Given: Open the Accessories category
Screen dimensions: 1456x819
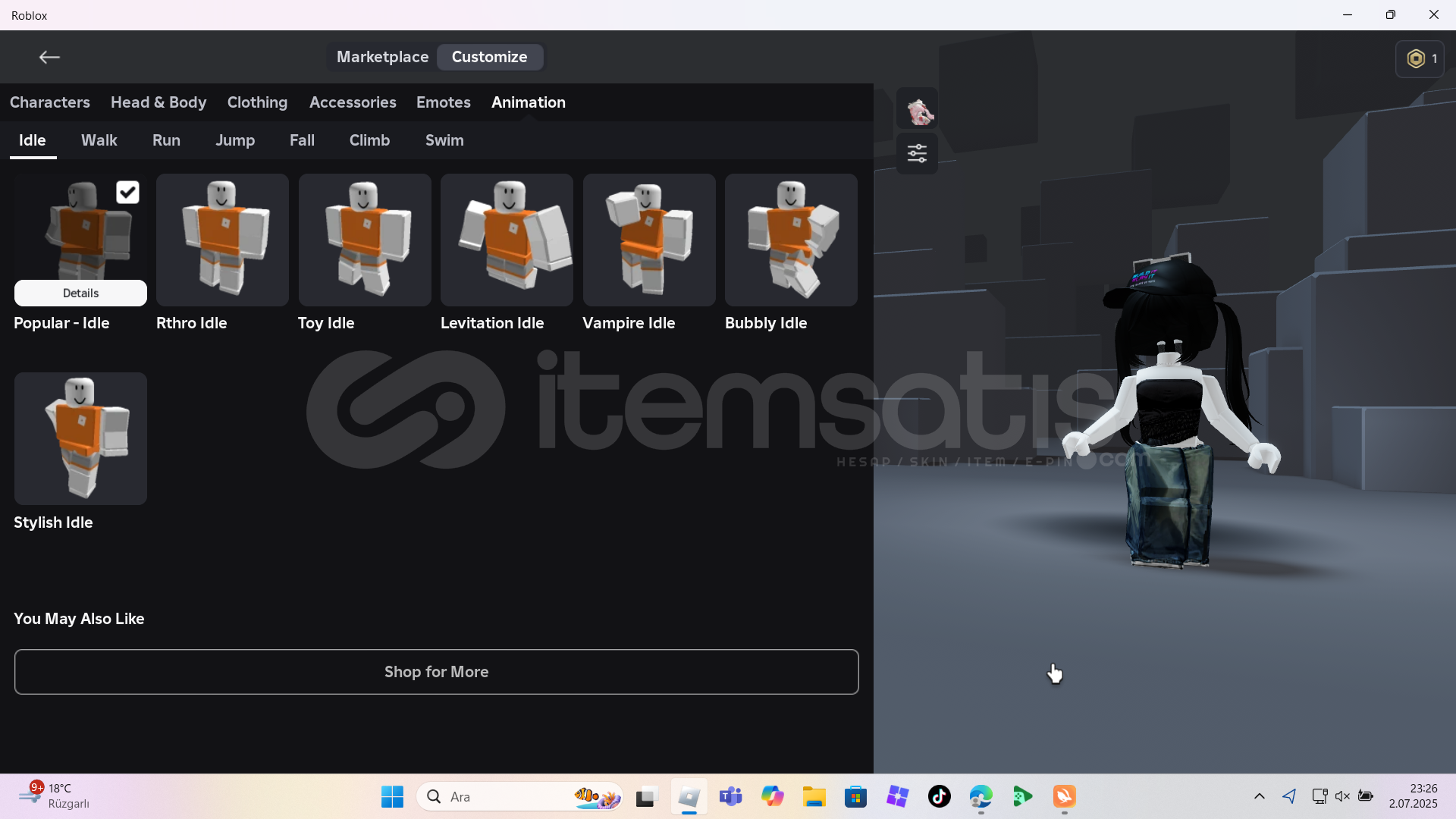Looking at the screenshot, I should point(353,102).
